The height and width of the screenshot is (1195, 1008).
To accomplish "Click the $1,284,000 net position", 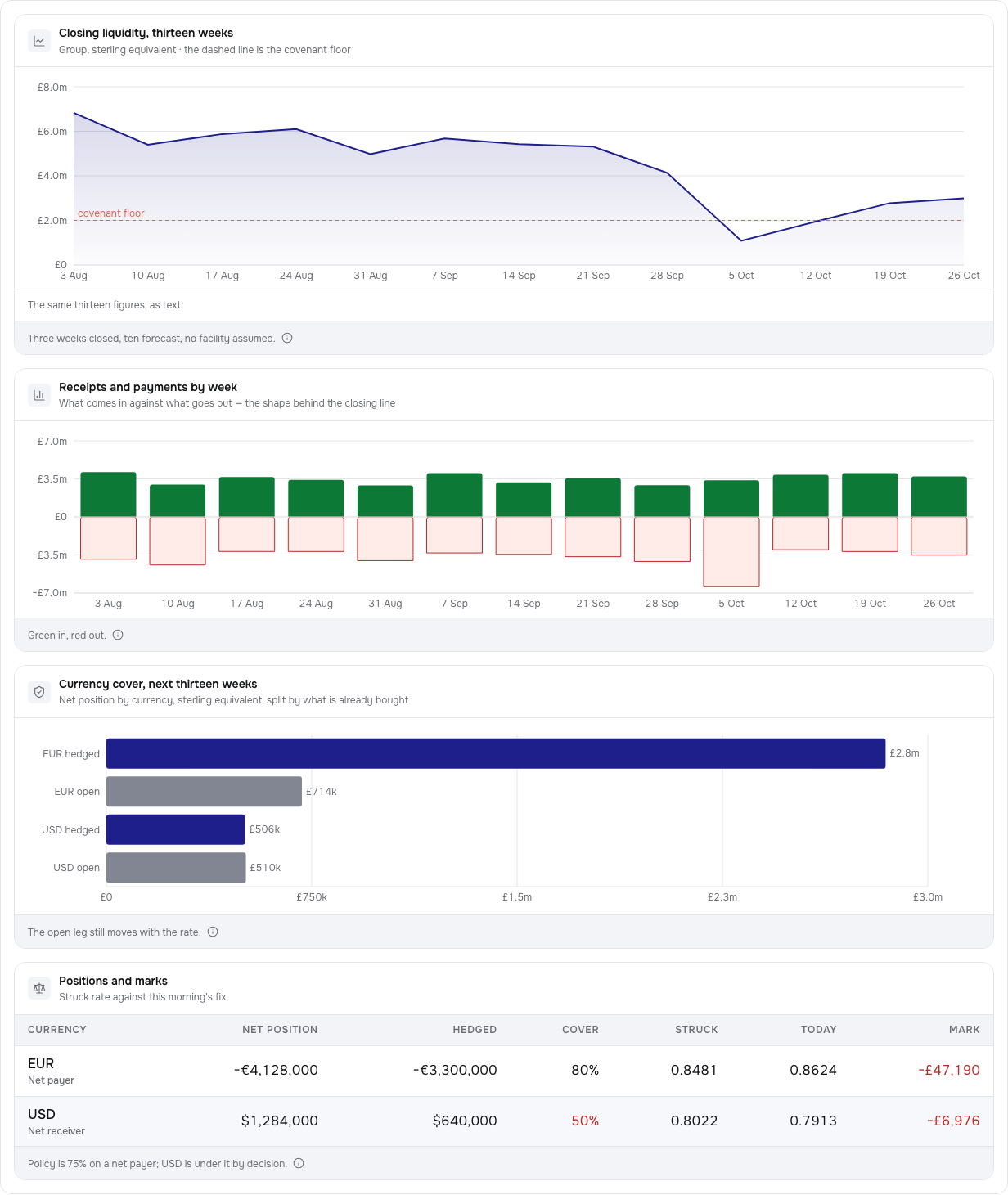I will (280, 1121).
